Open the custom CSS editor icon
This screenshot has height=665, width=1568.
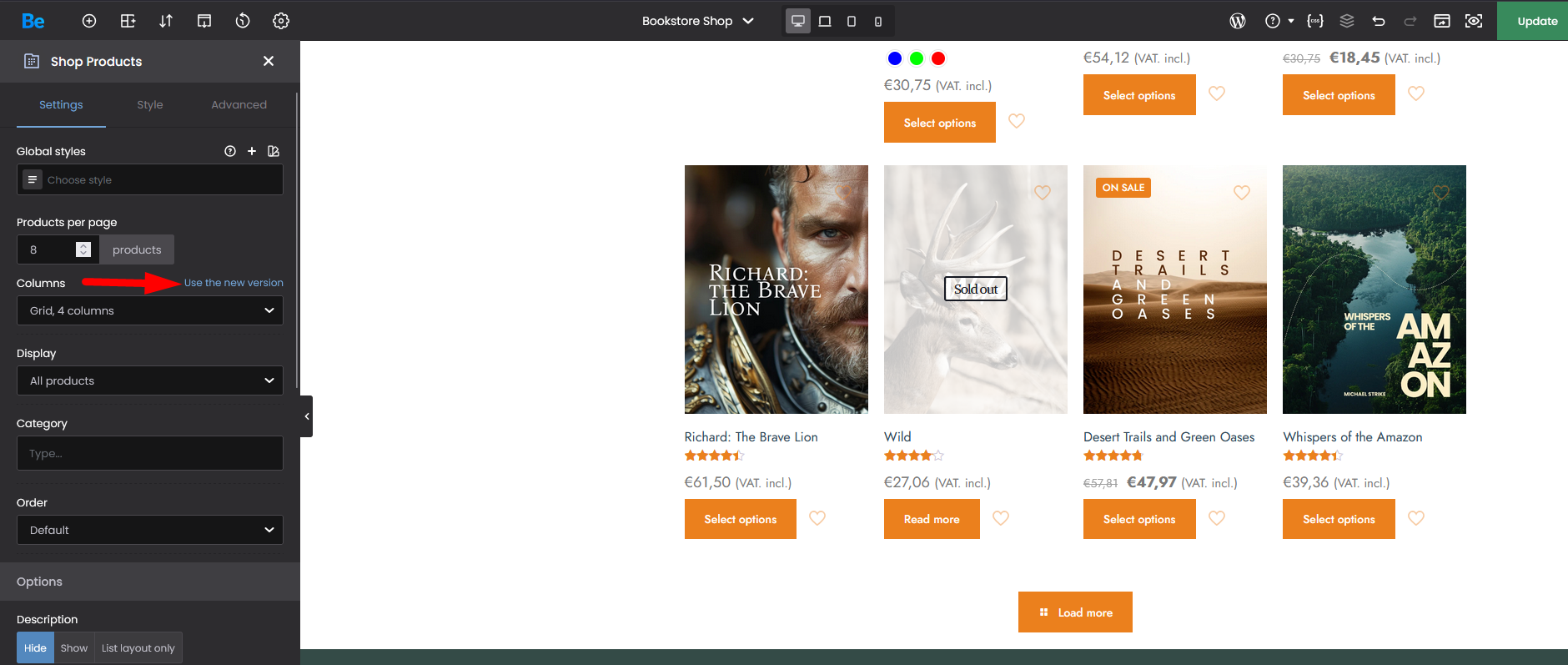1315,21
